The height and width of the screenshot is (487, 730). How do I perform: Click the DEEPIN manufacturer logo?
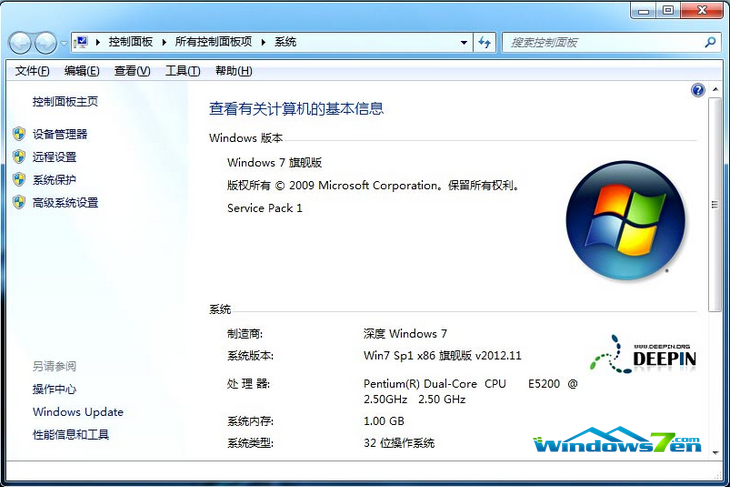pos(643,355)
